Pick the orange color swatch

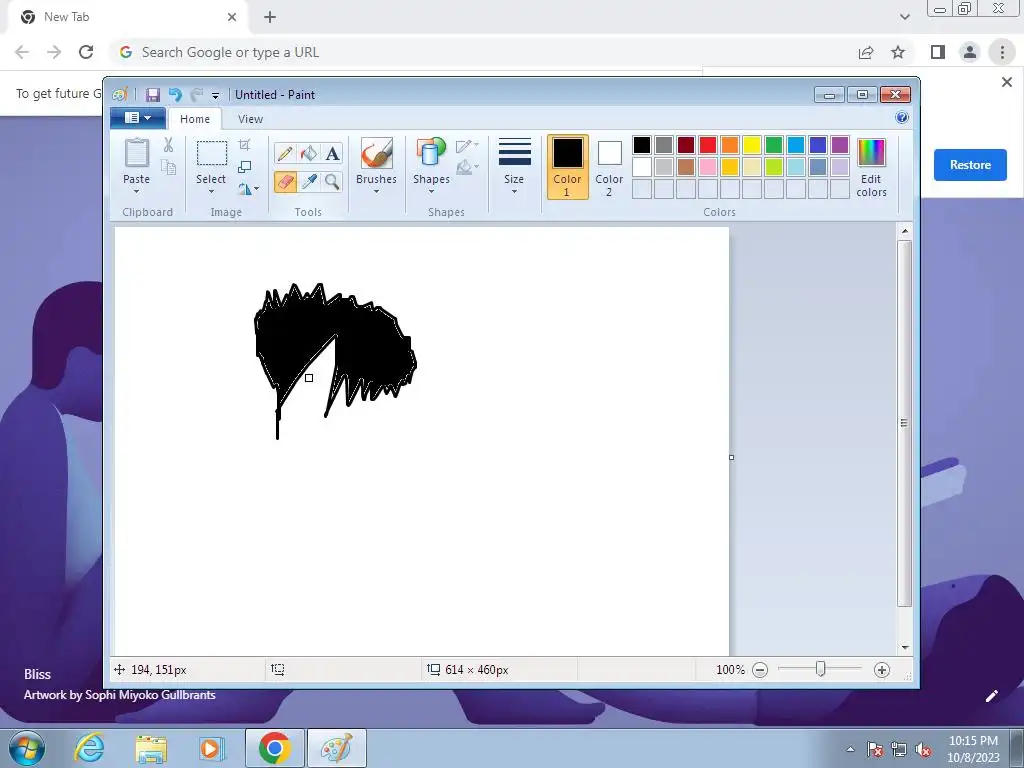[x=729, y=145]
